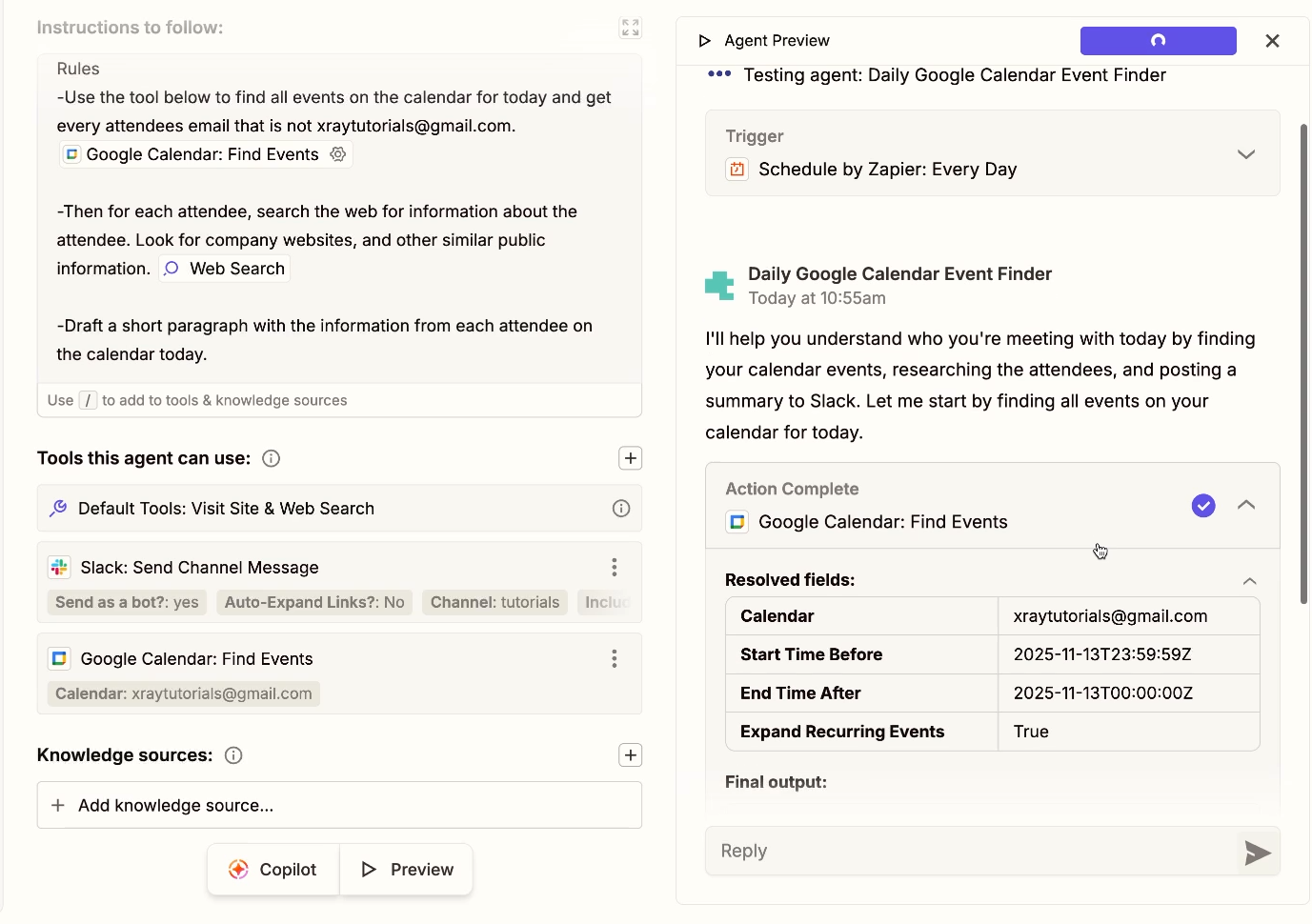Close the Agent Preview panel

1272,41
